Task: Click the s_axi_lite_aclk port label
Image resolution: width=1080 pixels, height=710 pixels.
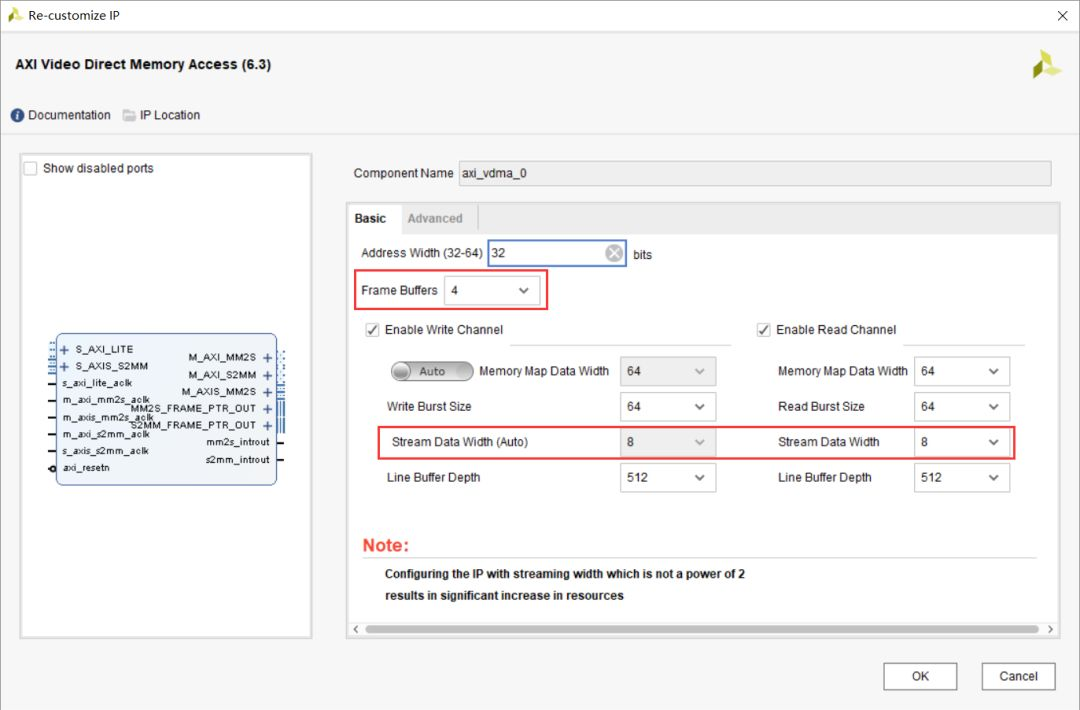Action: (x=97, y=383)
